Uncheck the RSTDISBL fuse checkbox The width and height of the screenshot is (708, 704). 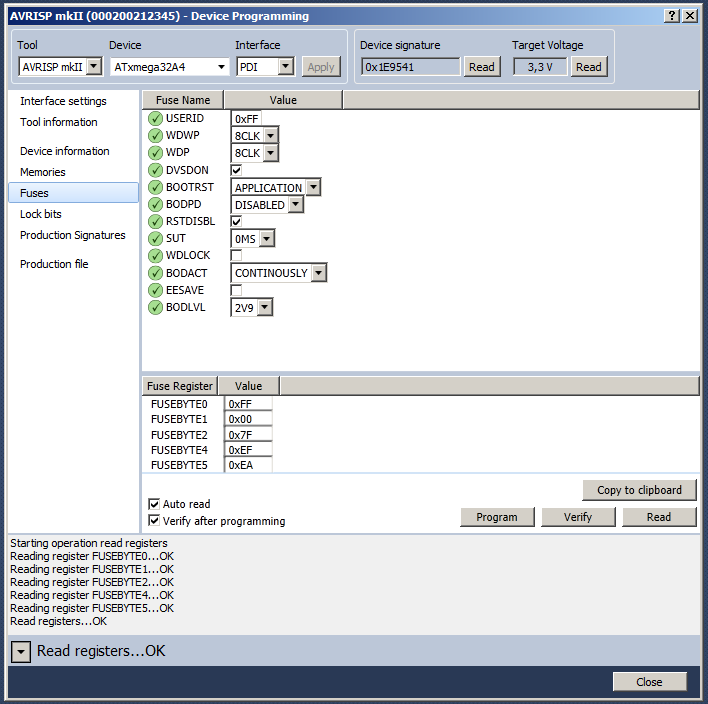pos(236,221)
